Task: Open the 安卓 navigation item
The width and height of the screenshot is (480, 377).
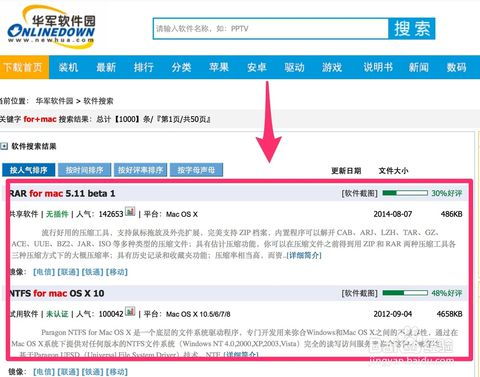Action: 257,67
